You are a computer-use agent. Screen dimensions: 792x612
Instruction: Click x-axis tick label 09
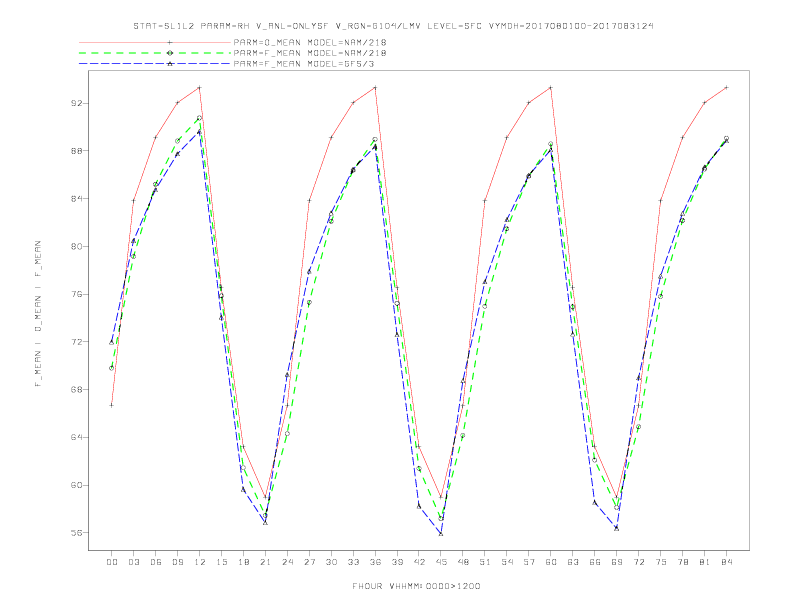pyautogui.click(x=177, y=562)
